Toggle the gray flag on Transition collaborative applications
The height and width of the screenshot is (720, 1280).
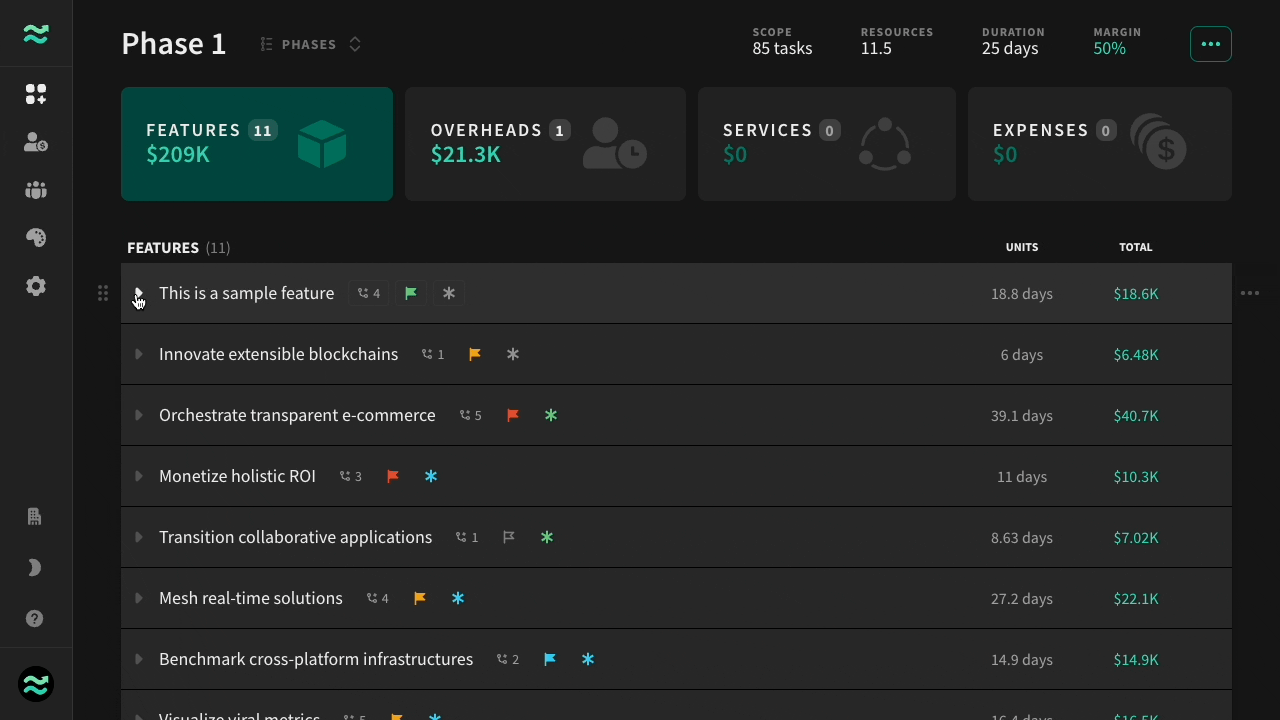(509, 537)
